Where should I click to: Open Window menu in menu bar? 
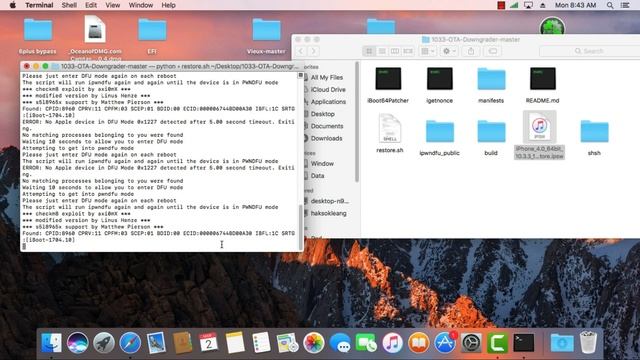141,5
